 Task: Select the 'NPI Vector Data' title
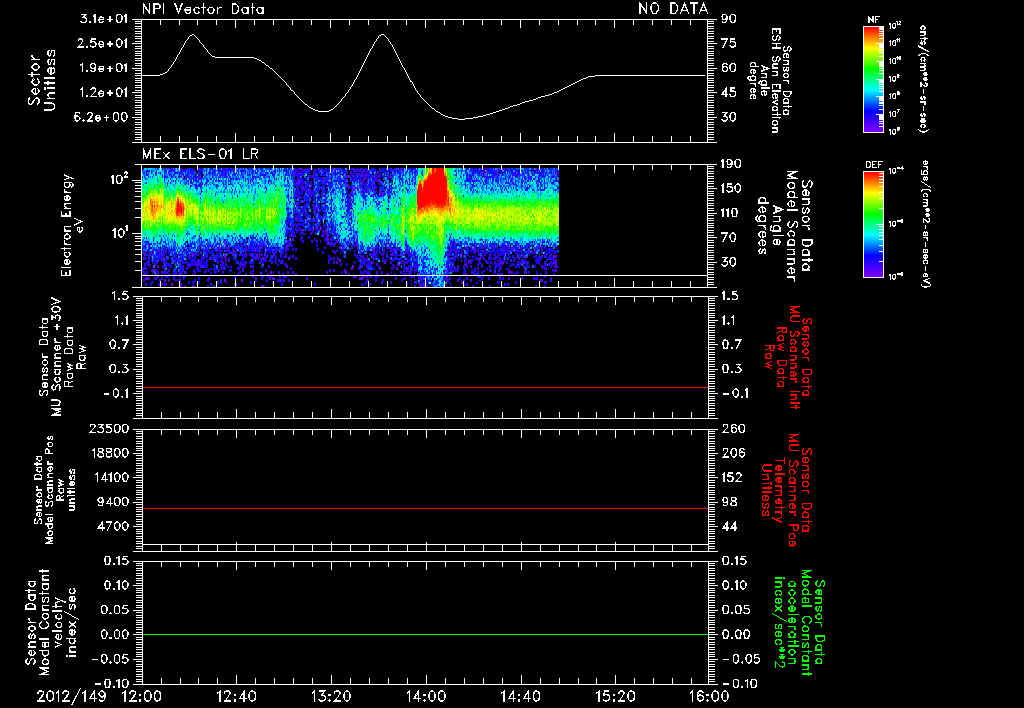pos(204,9)
